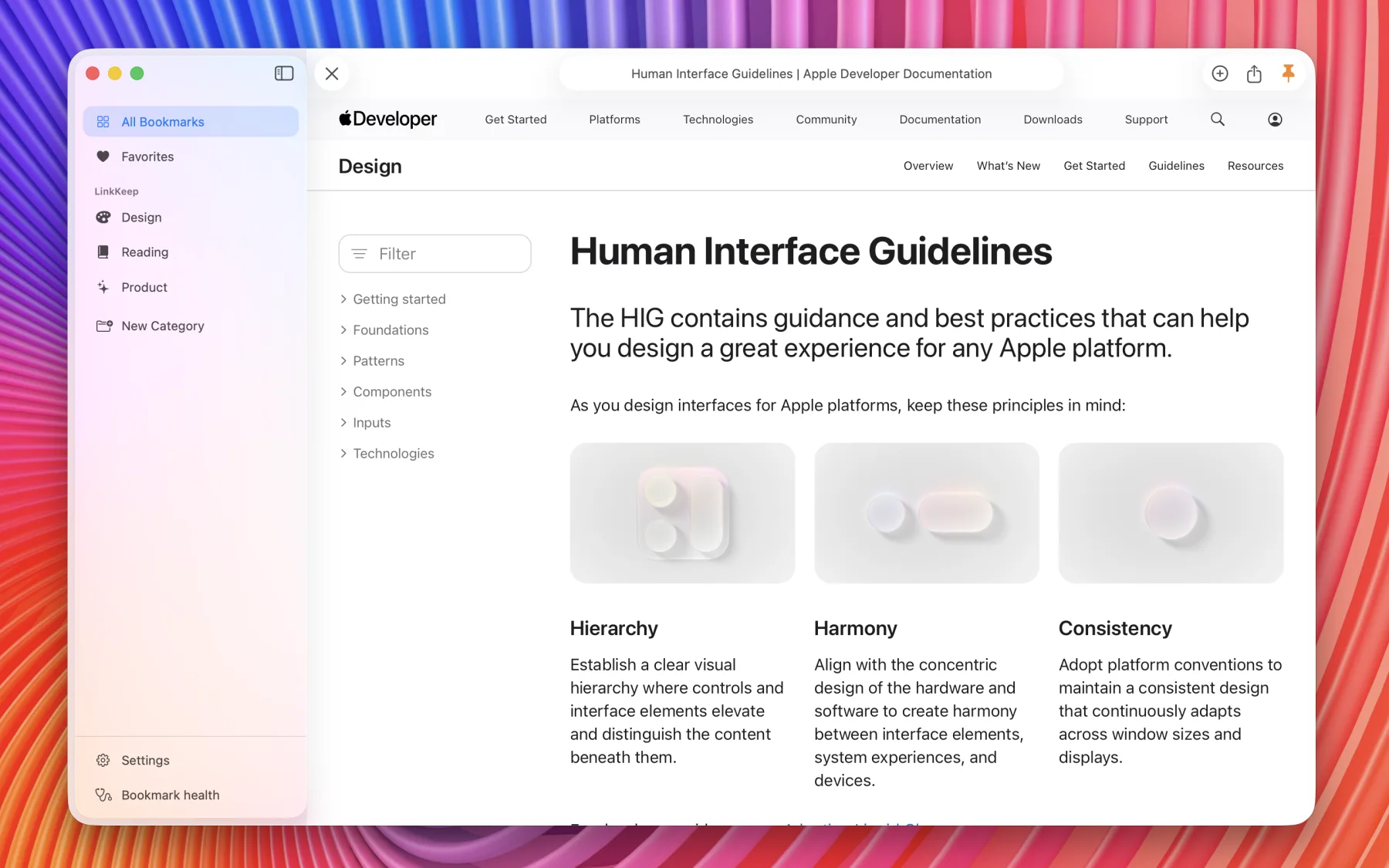
Task: Click the Harmony illustration thumbnail
Action: click(x=927, y=513)
